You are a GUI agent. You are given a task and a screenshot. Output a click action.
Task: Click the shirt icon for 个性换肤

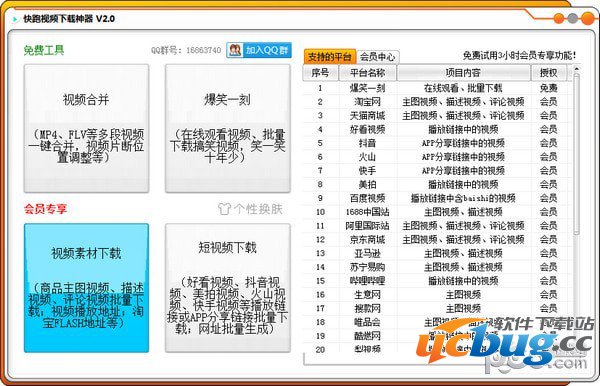[x=224, y=209]
